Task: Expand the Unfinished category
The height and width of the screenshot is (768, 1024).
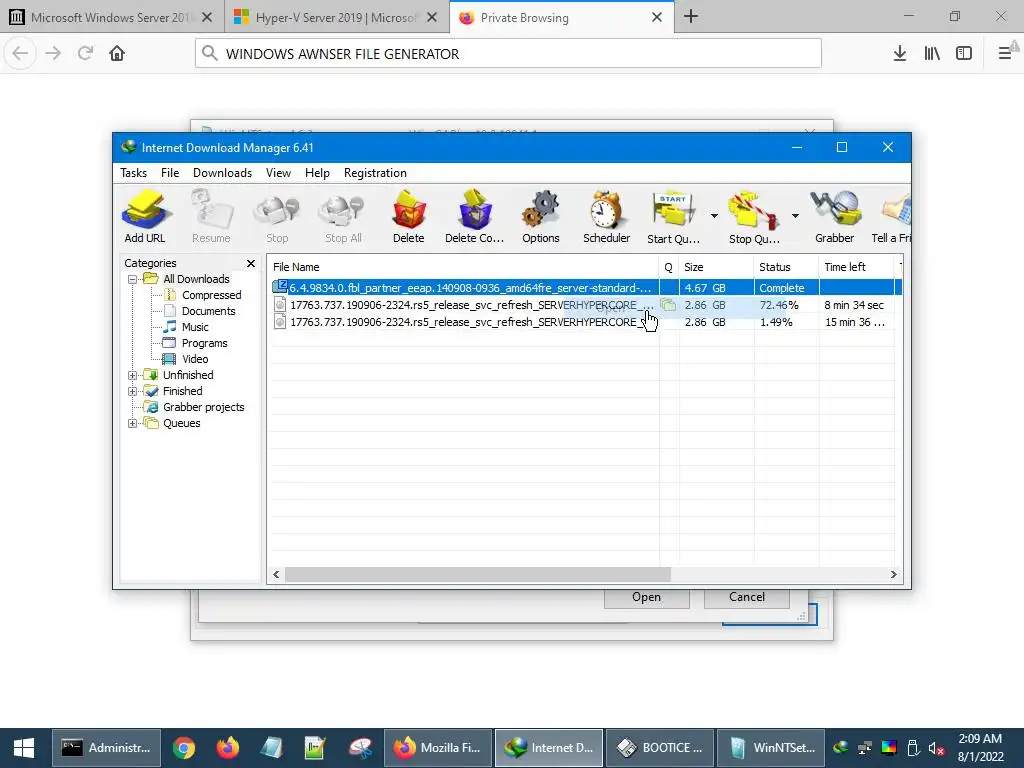Action: coord(133,376)
